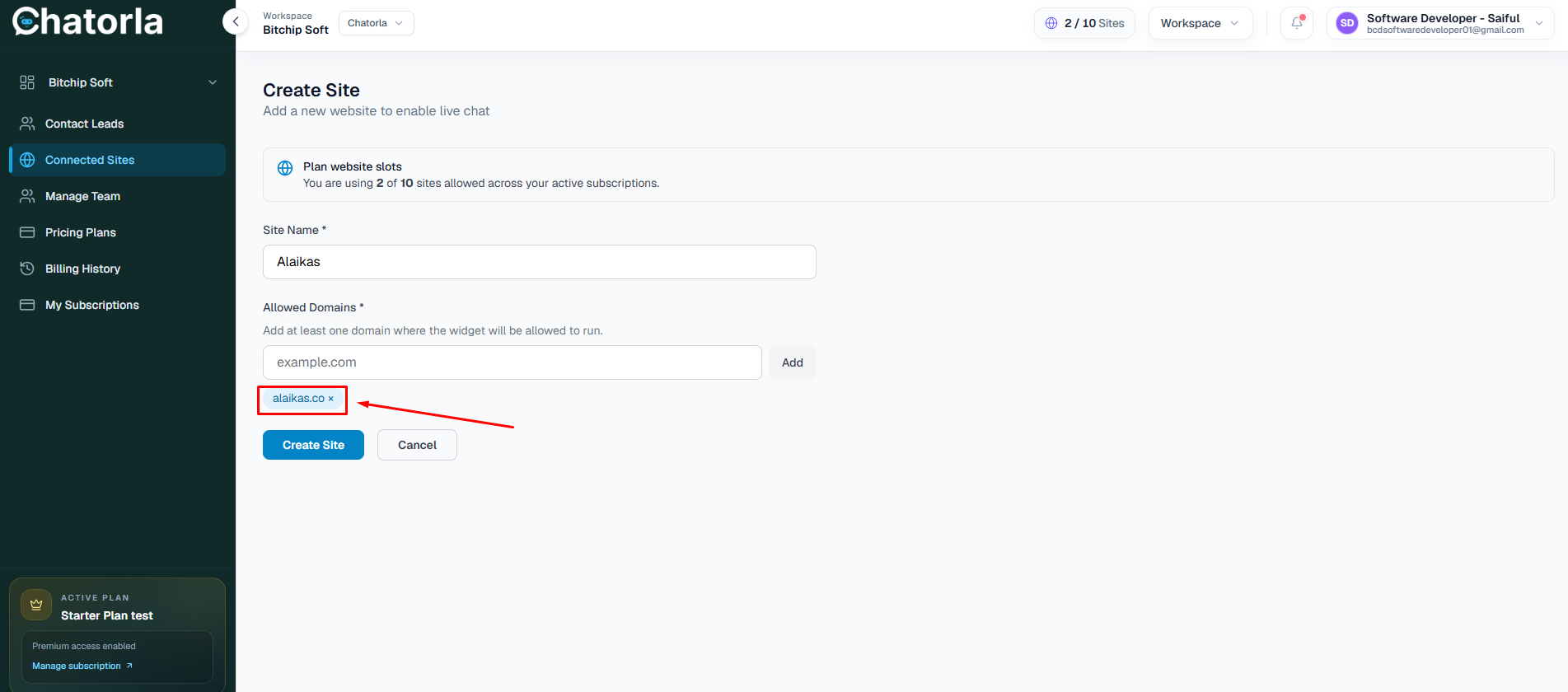Screen dimensions: 1568x692
Task: Click the Create Site button
Action: click(x=313, y=445)
